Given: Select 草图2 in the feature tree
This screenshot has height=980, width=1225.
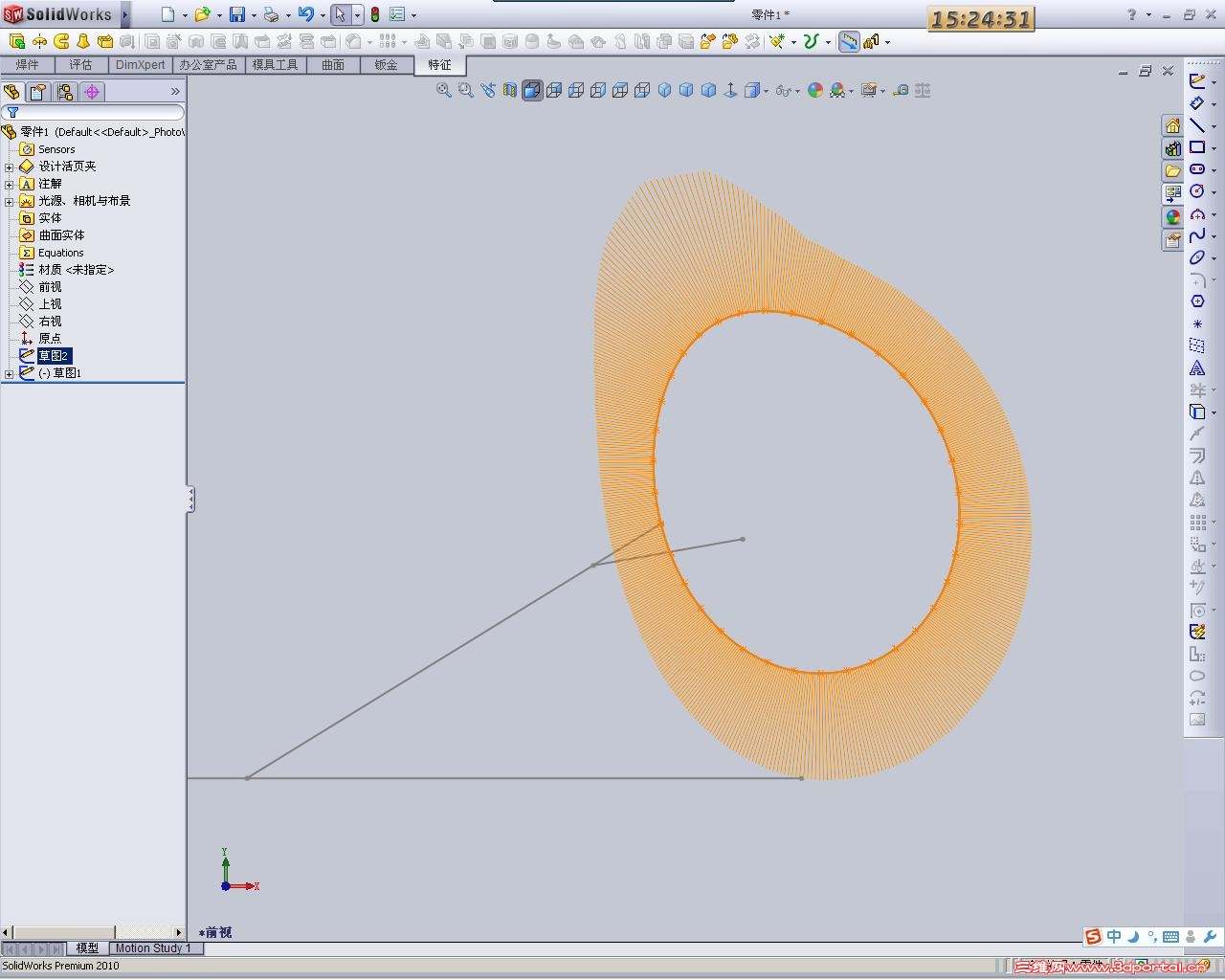Looking at the screenshot, I should (x=53, y=356).
